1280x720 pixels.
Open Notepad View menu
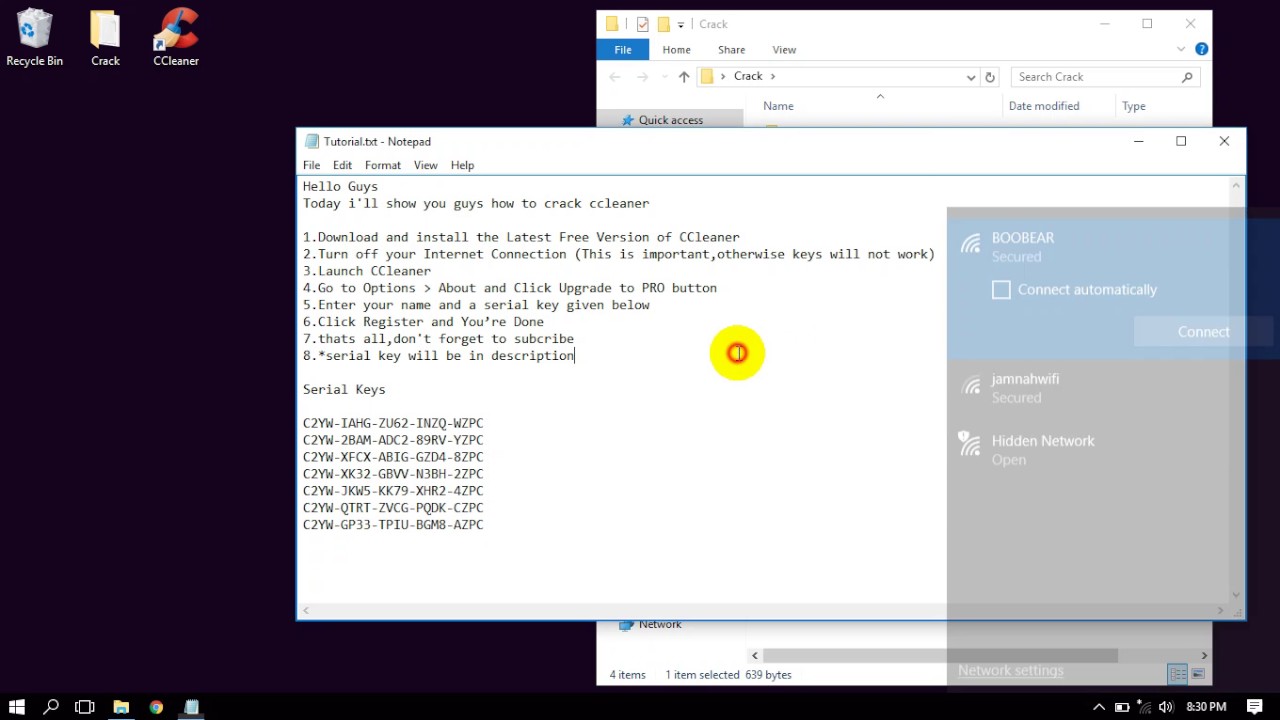pyautogui.click(x=425, y=165)
